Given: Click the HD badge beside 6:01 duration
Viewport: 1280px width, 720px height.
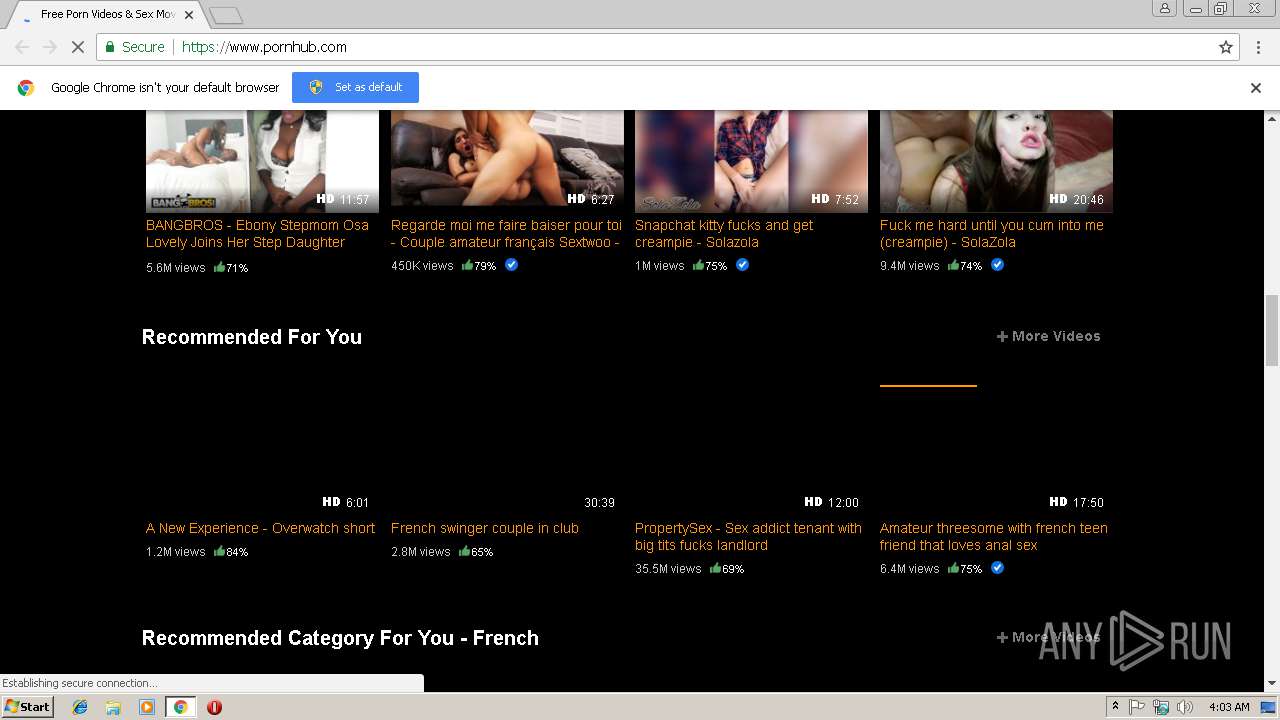Looking at the screenshot, I should (331, 502).
